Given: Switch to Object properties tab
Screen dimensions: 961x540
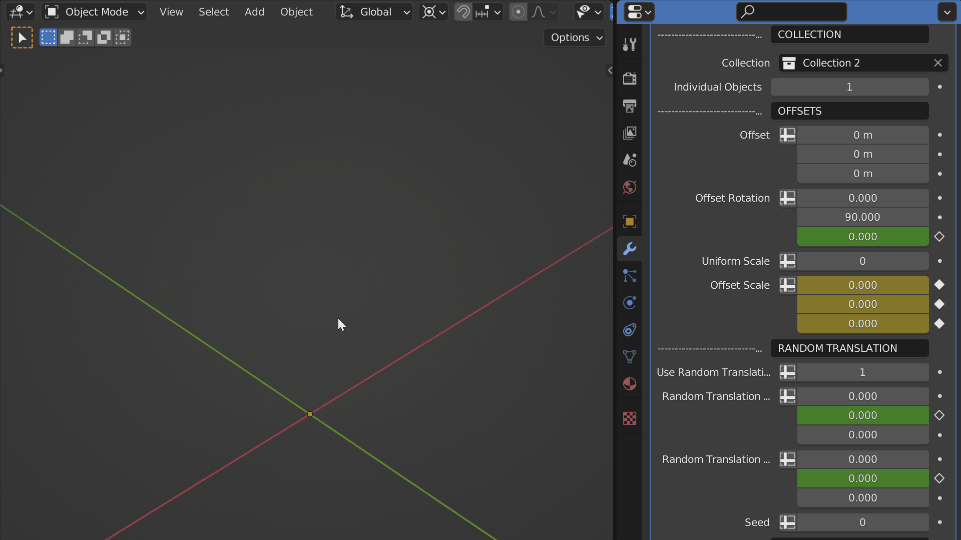Looking at the screenshot, I should coord(629,221).
